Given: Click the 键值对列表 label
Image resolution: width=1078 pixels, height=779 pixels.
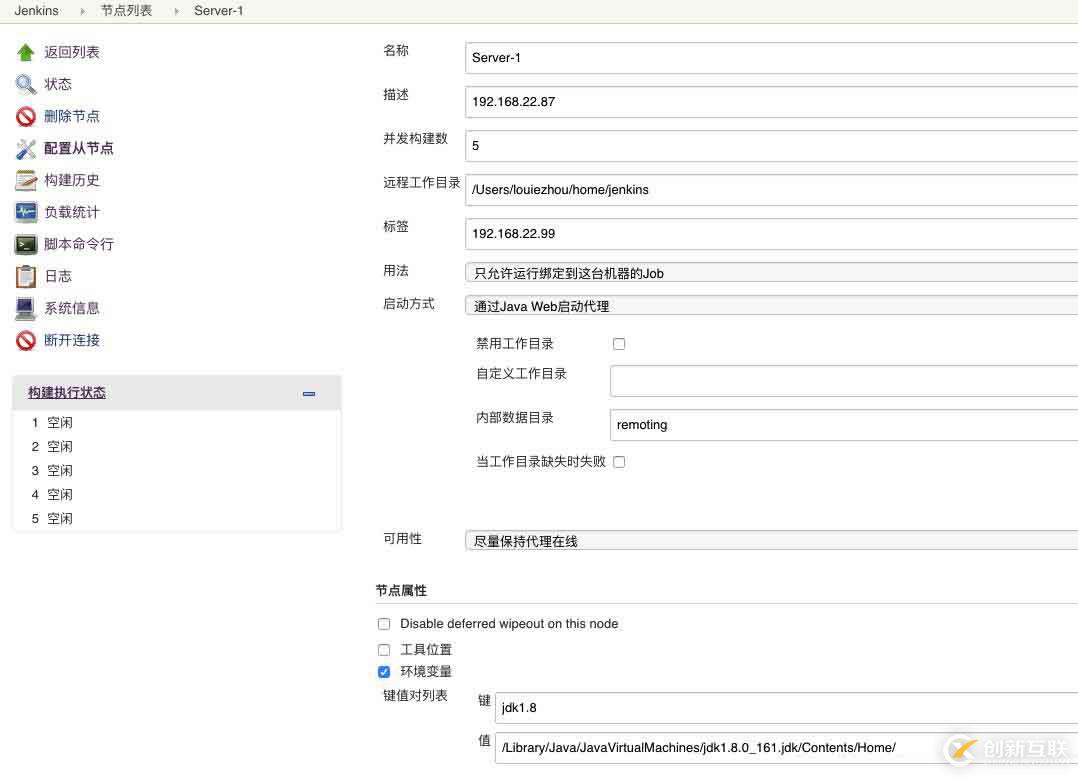Looking at the screenshot, I should click(x=415, y=696).
